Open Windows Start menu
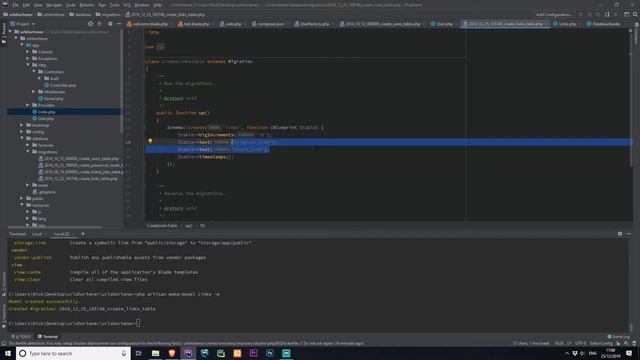The height and width of the screenshot is (360, 640). 8,353
